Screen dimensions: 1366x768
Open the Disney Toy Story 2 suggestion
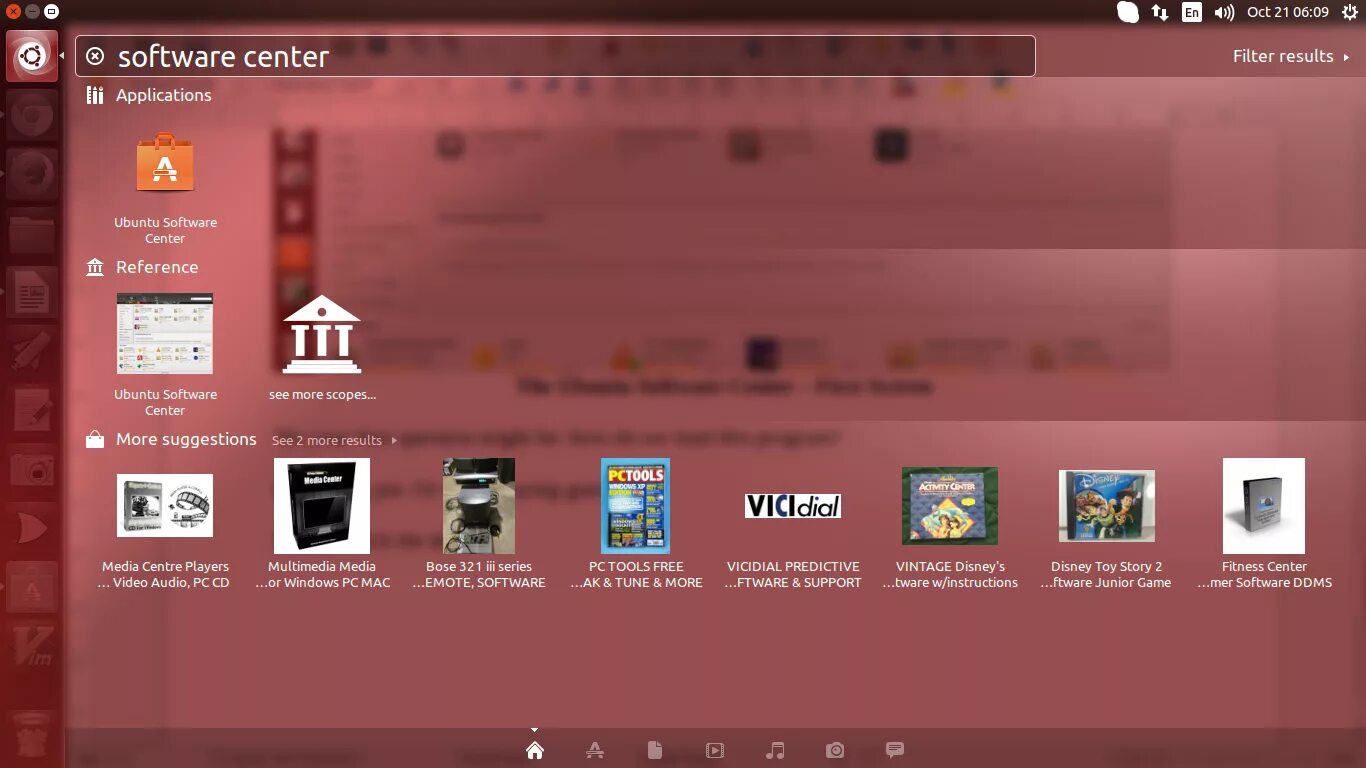(x=1107, y=506)
